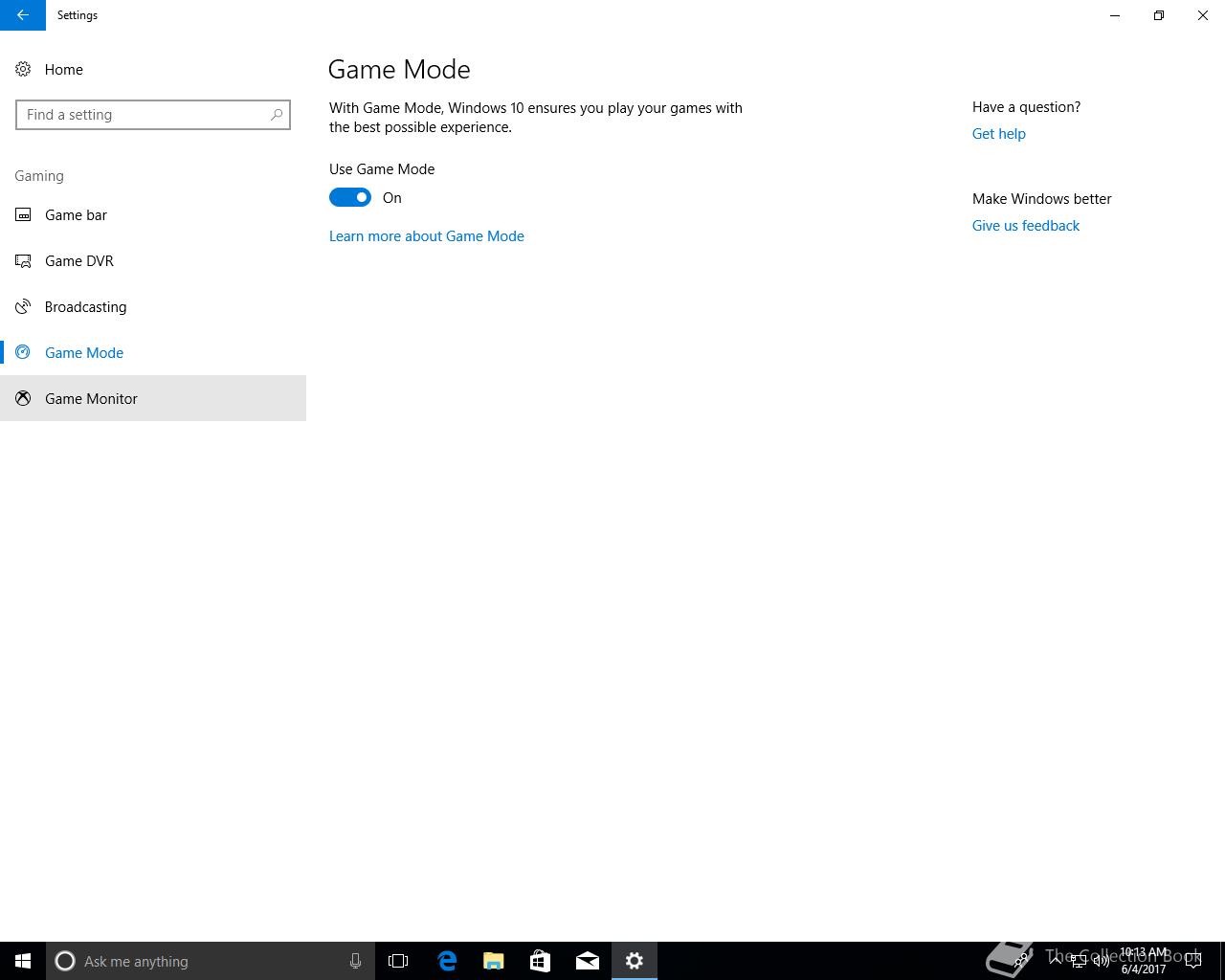Turn off Use Game Mode toggle

coord(350,197)
